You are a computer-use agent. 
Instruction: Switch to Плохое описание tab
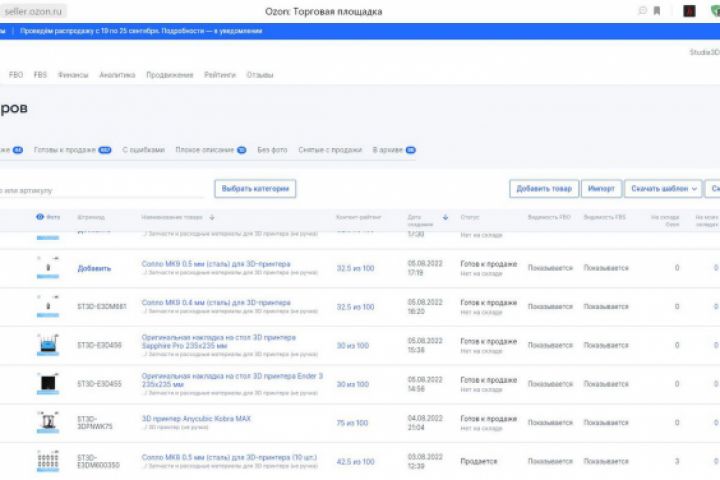[211, 150]
